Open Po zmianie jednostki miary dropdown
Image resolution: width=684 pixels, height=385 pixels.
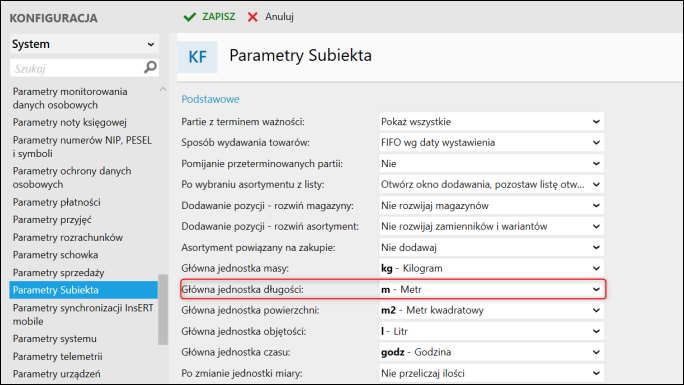[x=491, y=373]
